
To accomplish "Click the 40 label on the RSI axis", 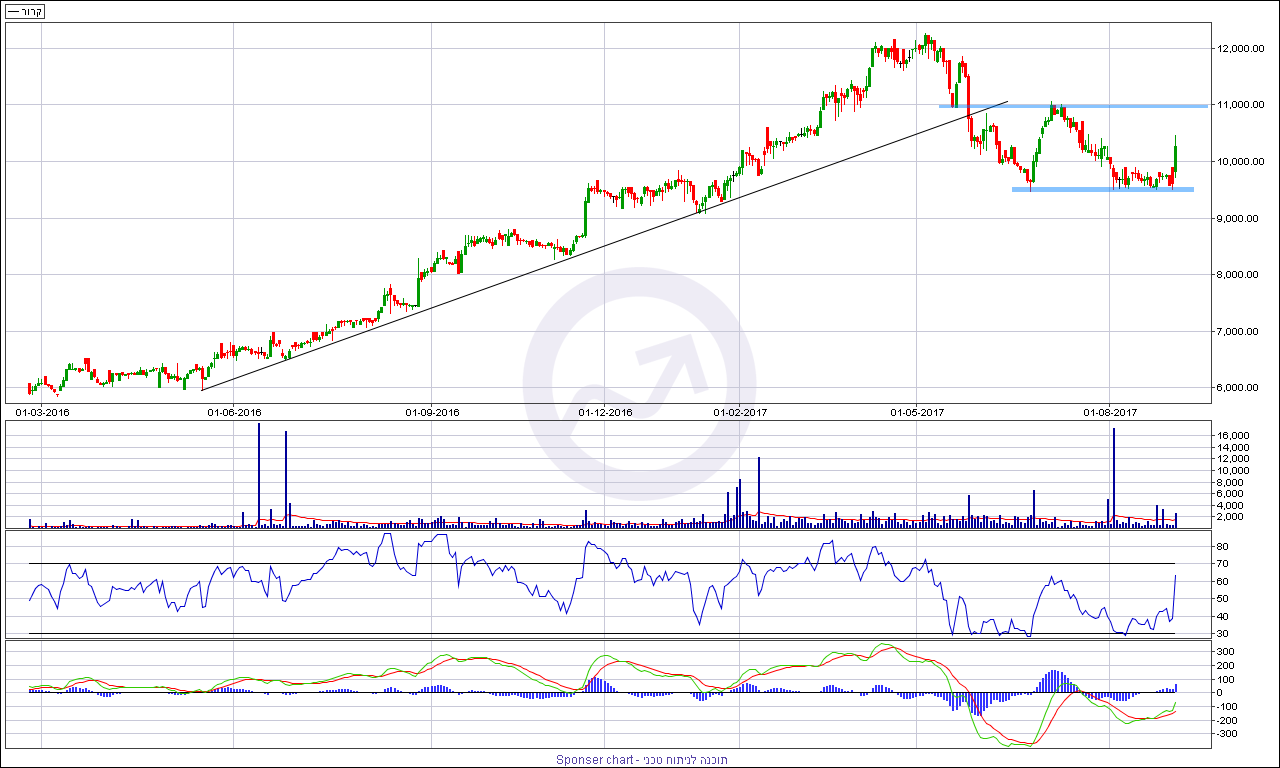I will (1222, 616).
